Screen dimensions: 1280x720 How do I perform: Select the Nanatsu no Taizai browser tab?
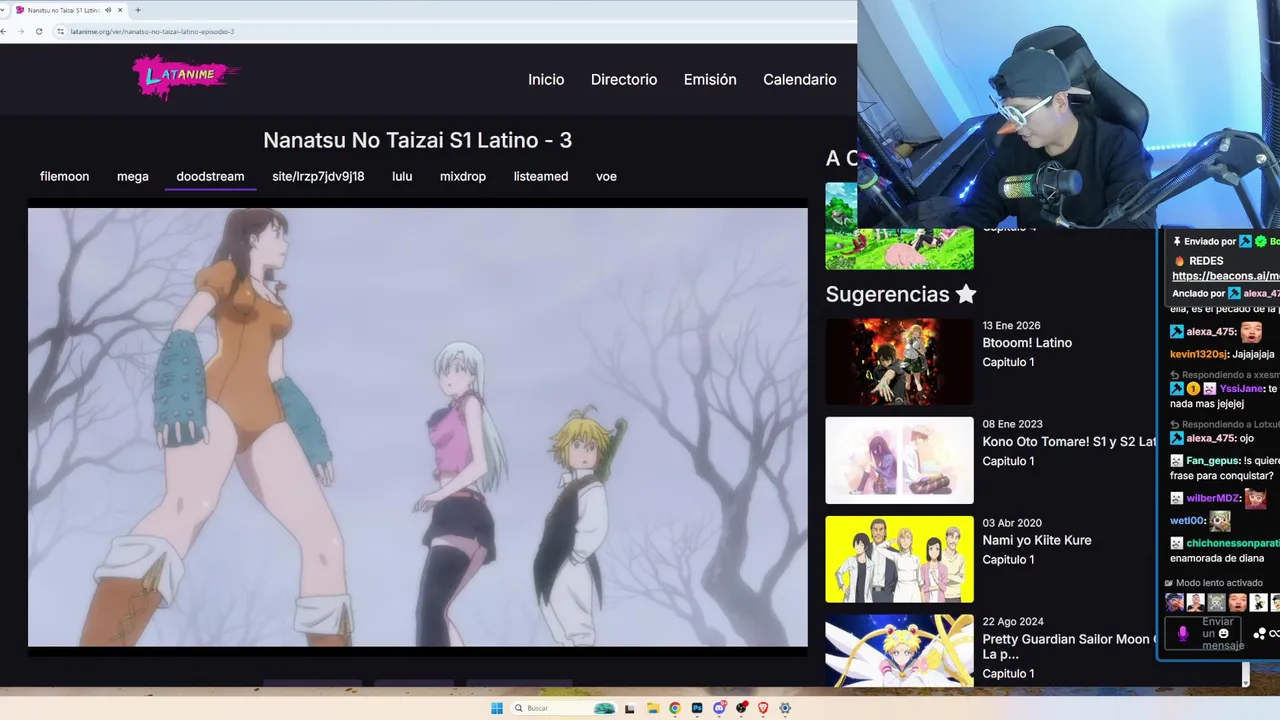point(69,10)
